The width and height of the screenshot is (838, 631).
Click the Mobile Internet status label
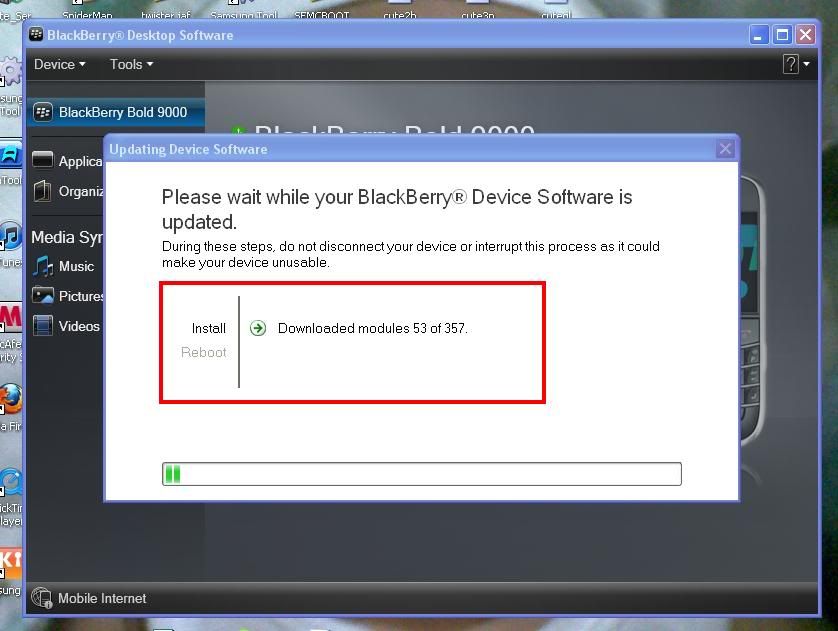102,598
